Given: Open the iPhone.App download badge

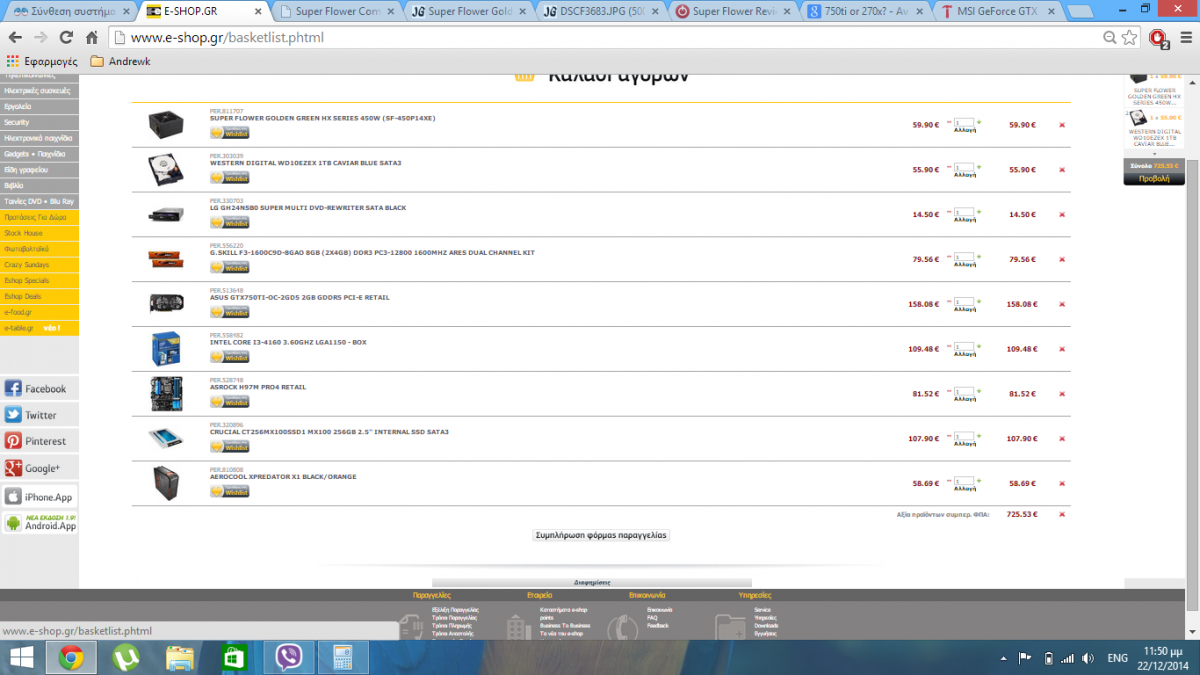Looking at the screenshot, I should [x=39, y=497].
